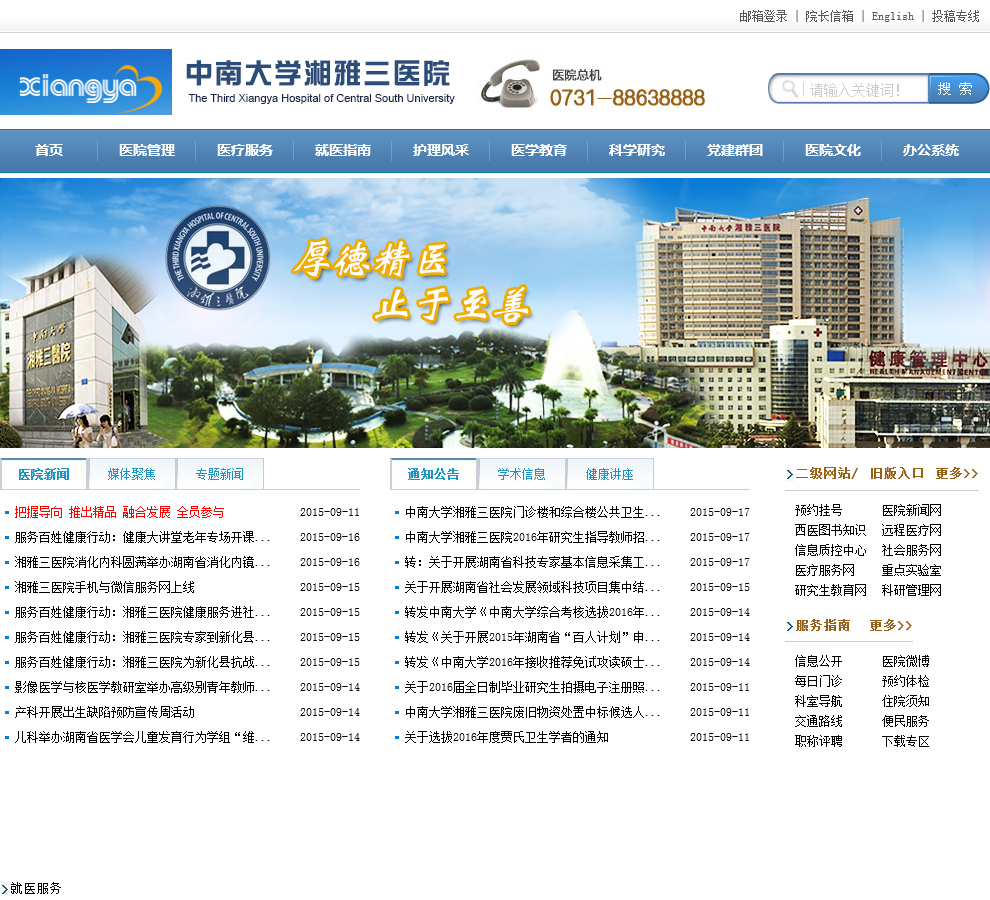Open 医院文化 navigation menu

click(x=833, y=150)
